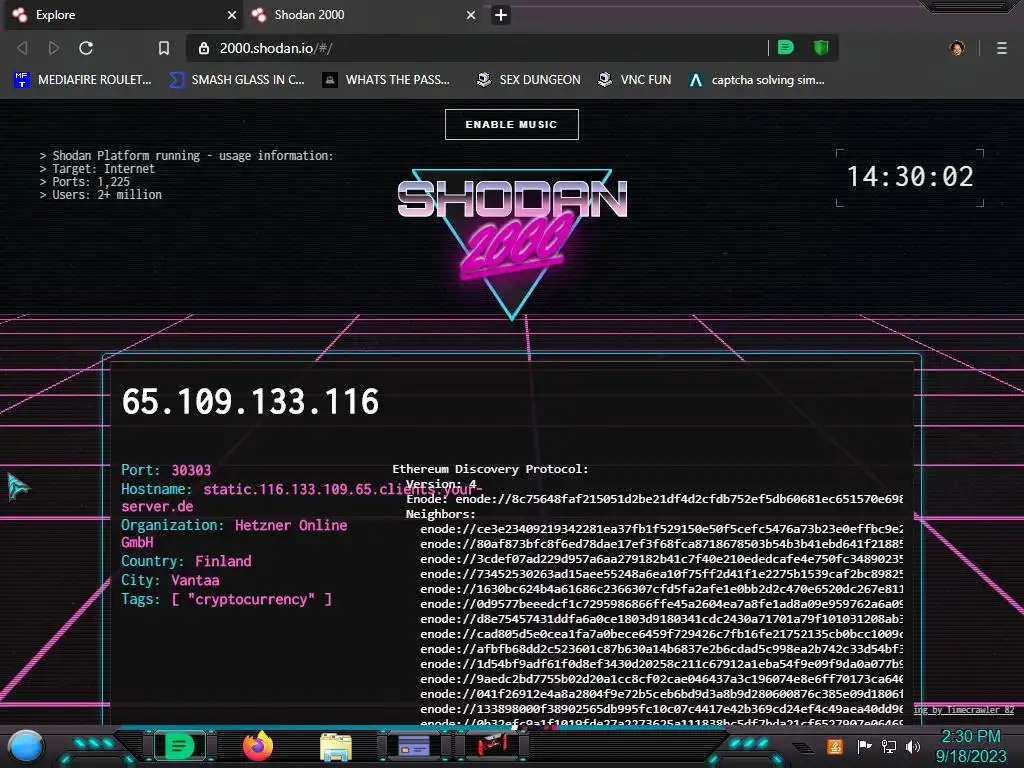Open File Explorer from the taskbar

coord(336,747)
